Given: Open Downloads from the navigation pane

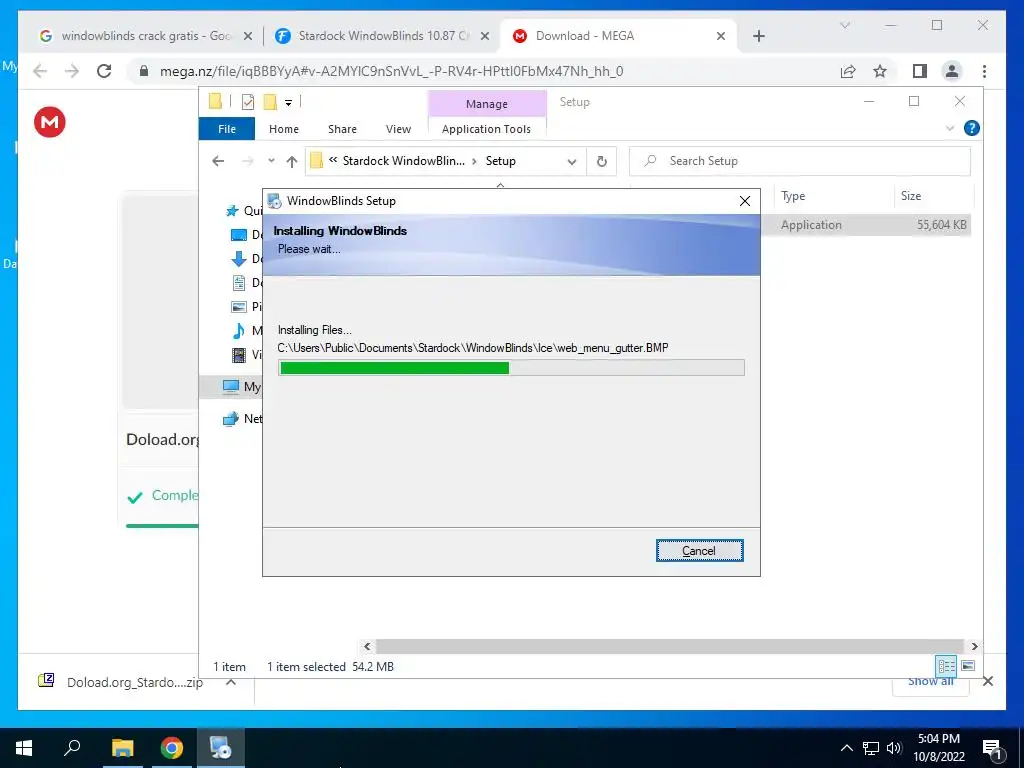Looking at the screenshot, I should coord(247,259).
